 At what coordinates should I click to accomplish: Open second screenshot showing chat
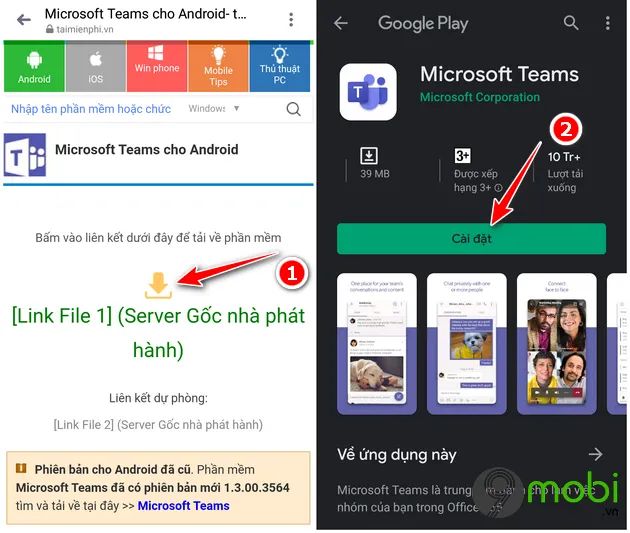tap(466, 344)
